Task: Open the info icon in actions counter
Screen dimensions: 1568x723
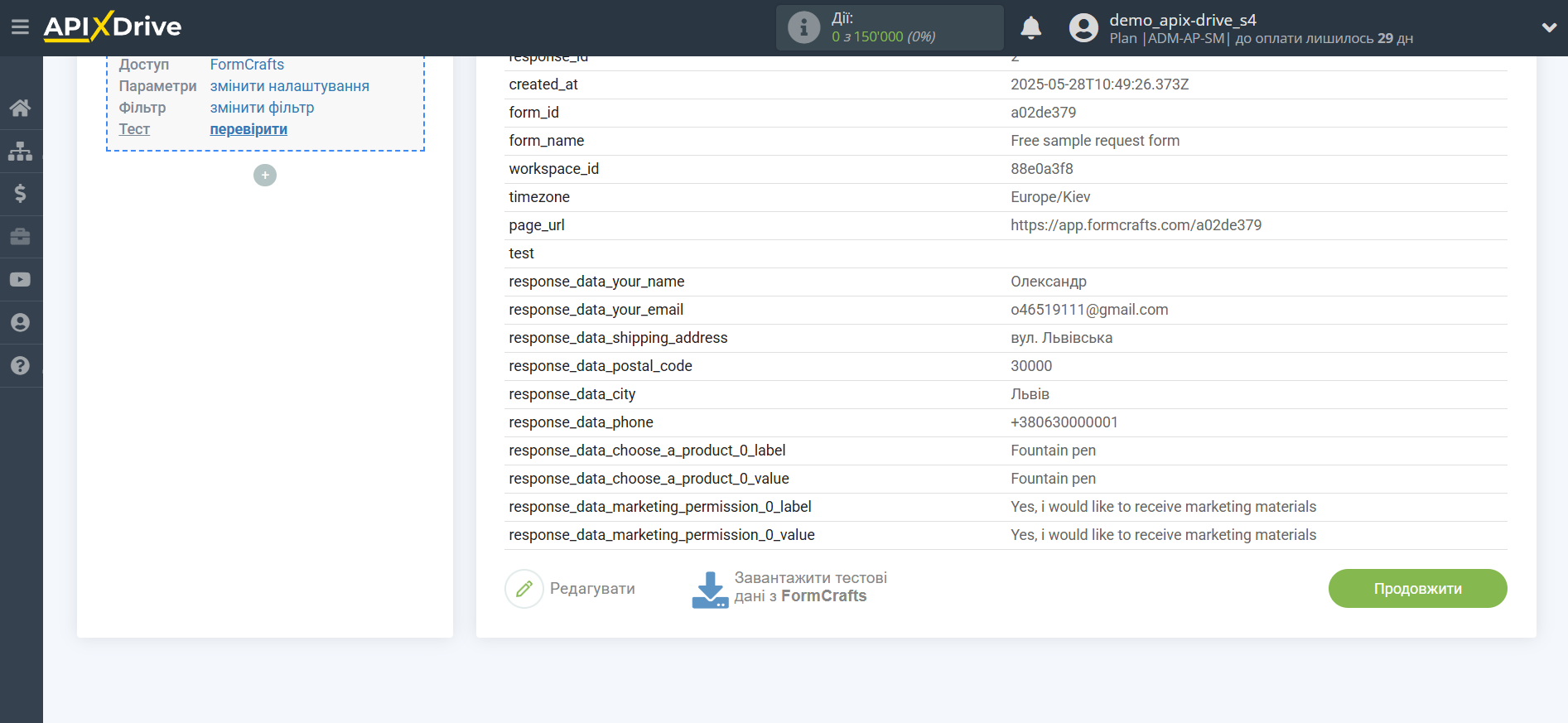Action: point(803,27)
